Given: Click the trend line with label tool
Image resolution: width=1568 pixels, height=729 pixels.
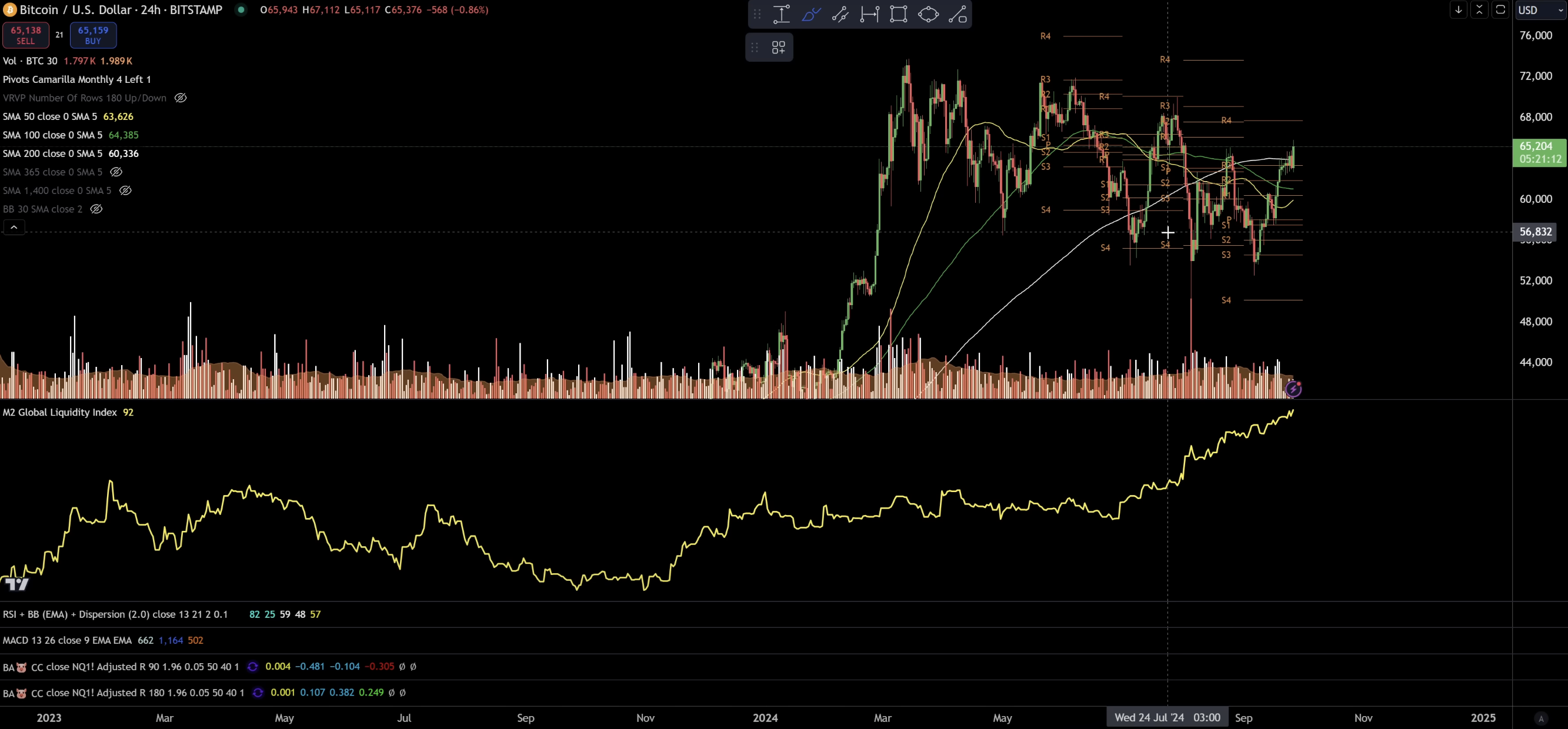Looking at the screenshot, I should 957,14.
